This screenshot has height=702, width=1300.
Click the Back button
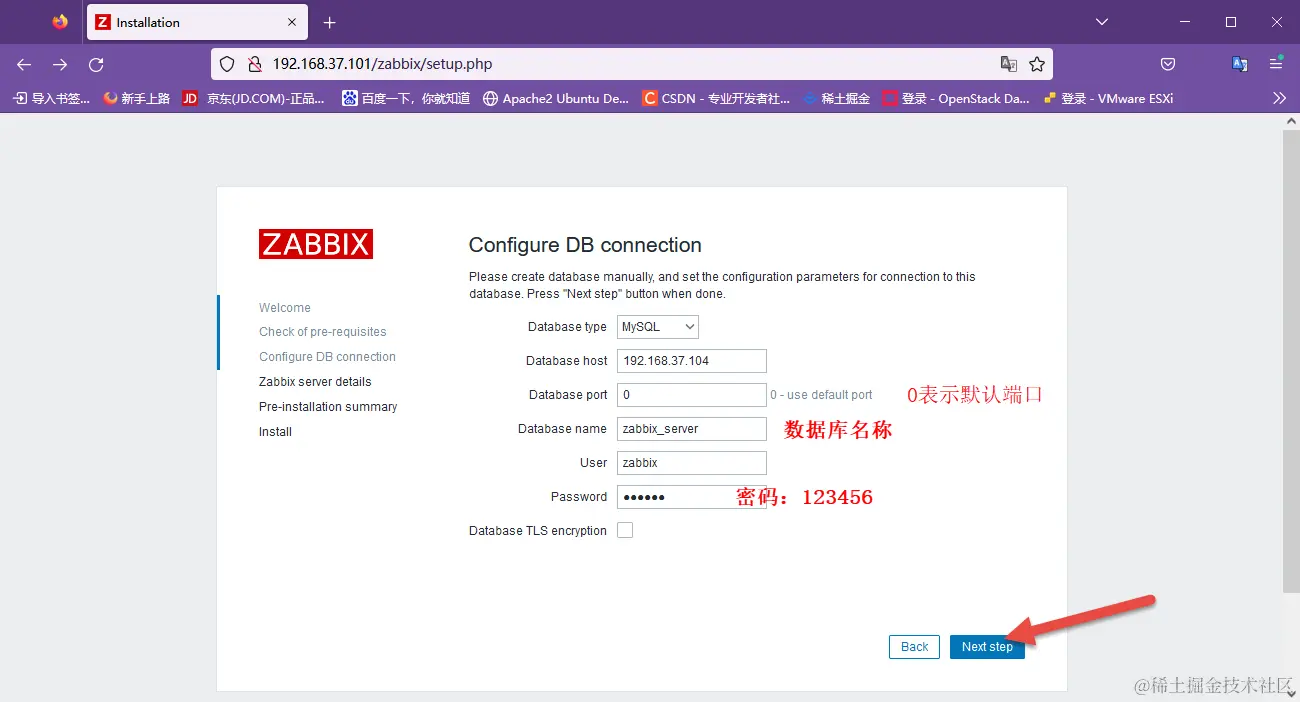coord(913,646)
